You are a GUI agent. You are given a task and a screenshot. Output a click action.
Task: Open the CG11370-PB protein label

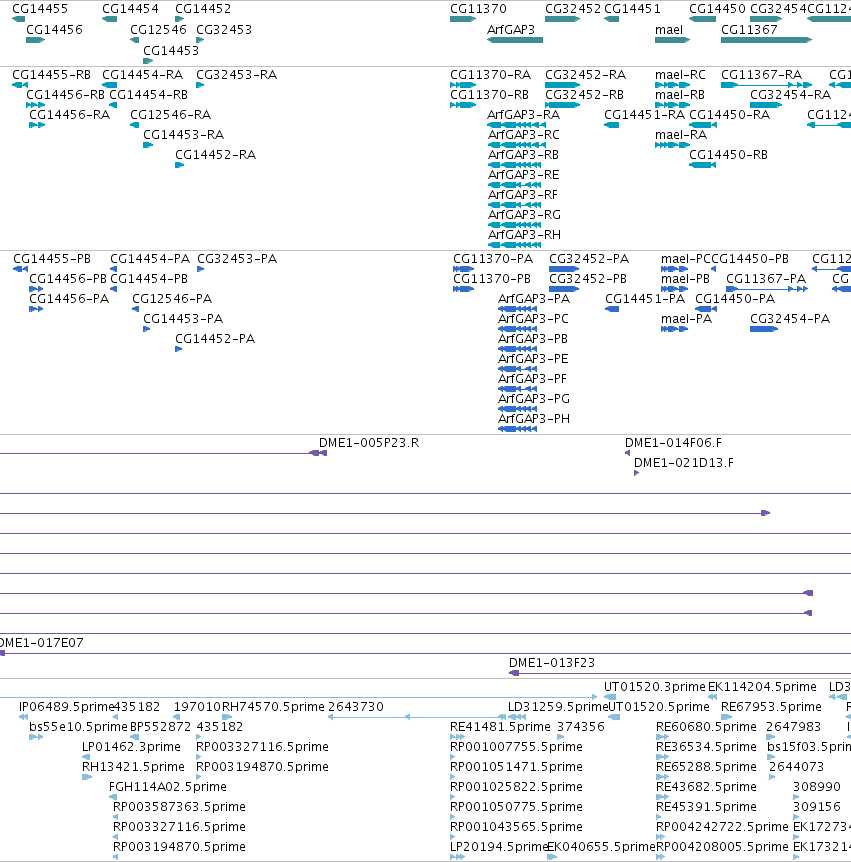[492, 279]
